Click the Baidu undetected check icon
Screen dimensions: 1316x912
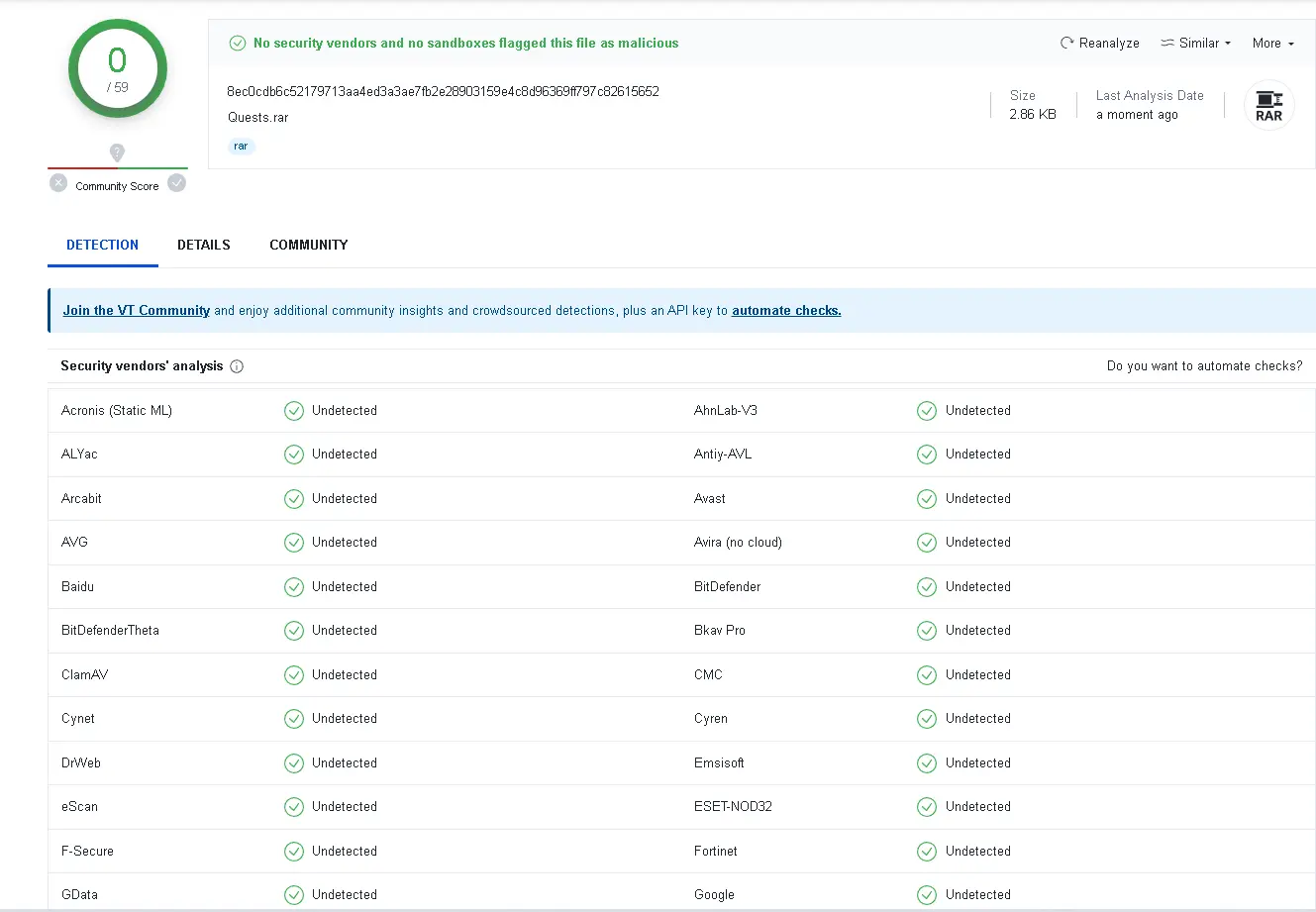click(x=294, y=587)
